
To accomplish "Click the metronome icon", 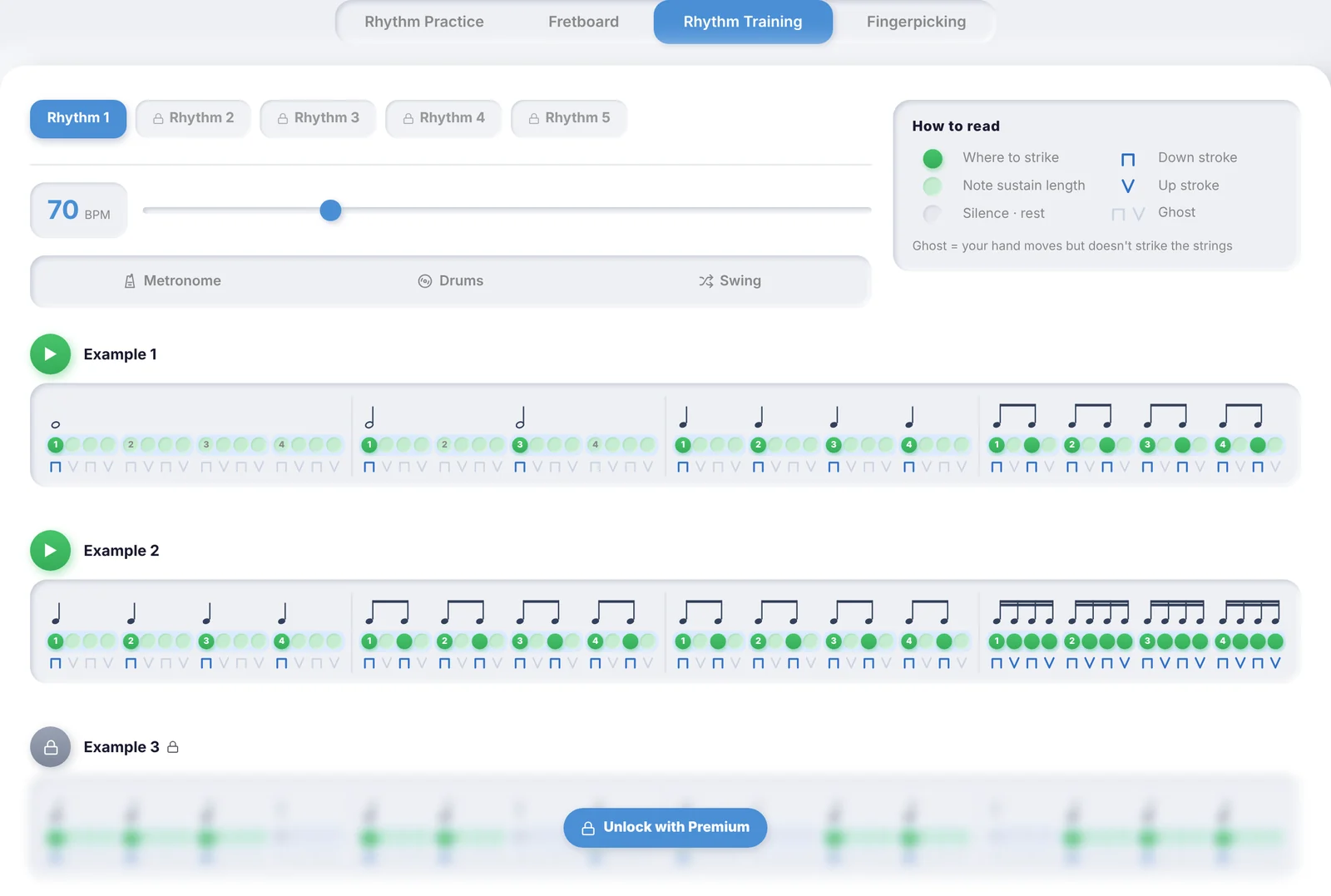I will [x=130, y=281].
